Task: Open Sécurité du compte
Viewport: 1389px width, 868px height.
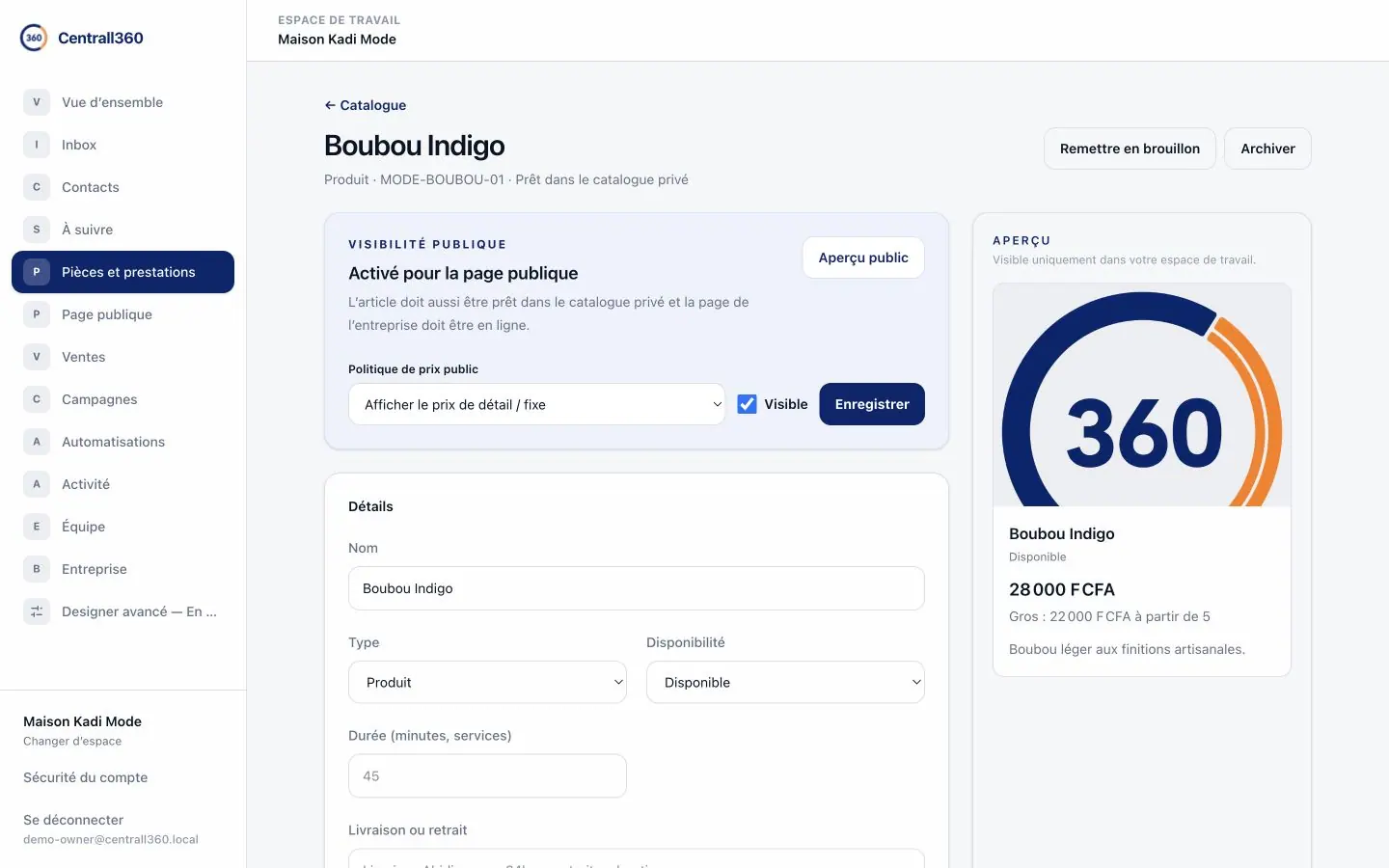Action: click(x=86, y=777)
